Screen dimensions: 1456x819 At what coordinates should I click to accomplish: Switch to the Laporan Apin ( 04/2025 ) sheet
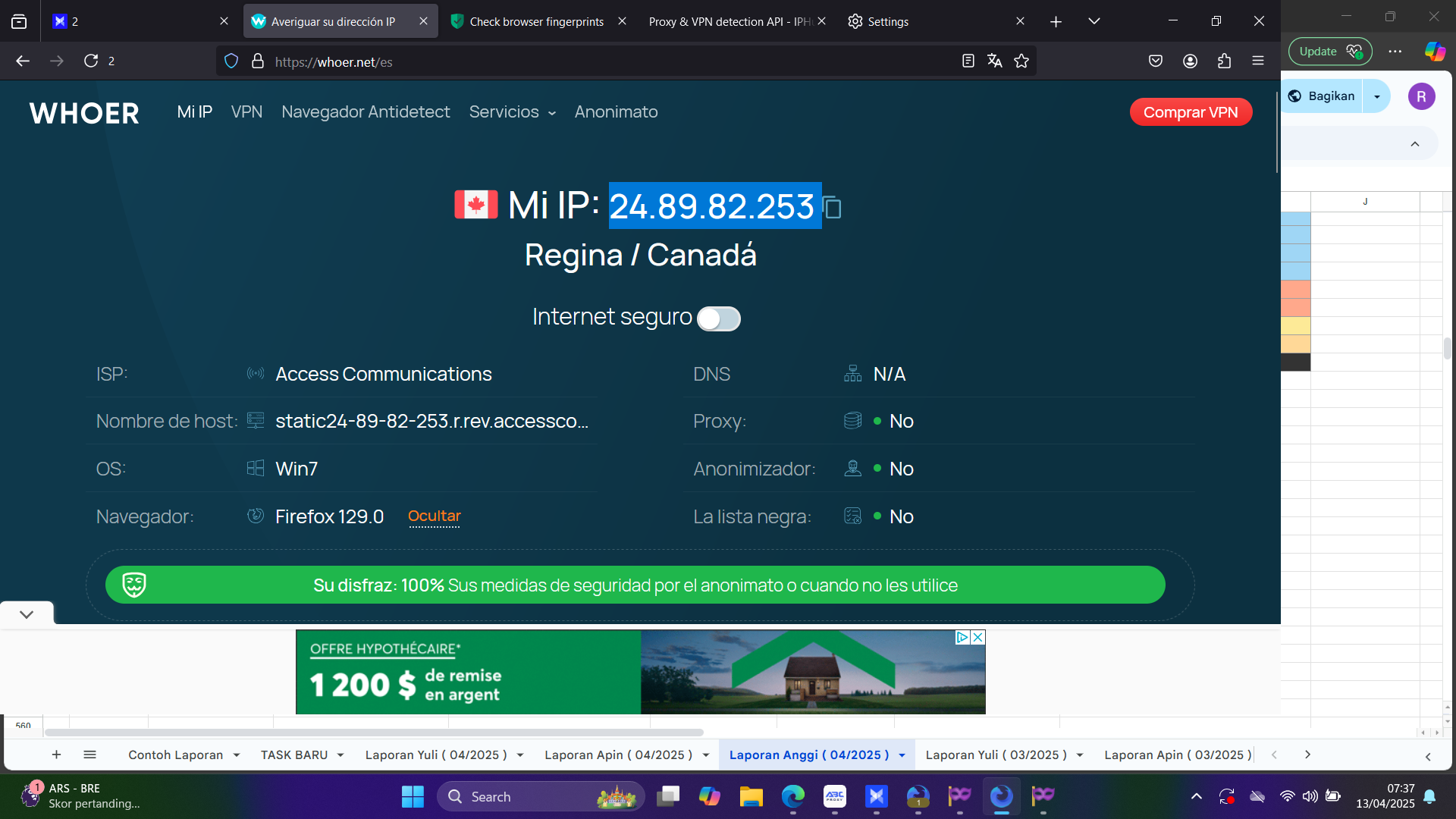click(x=618, y=755)
